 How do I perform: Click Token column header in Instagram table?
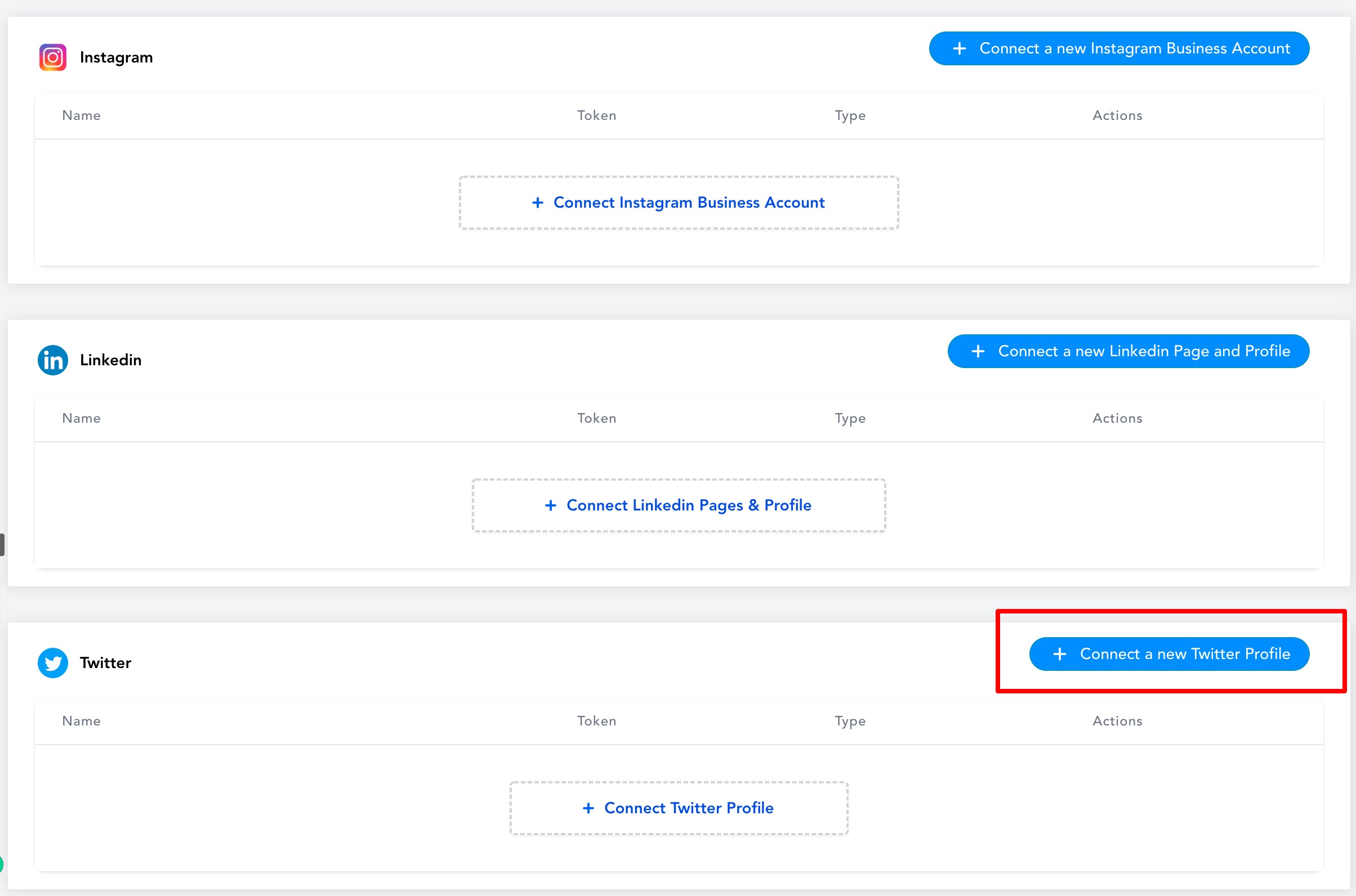point(597,115)
